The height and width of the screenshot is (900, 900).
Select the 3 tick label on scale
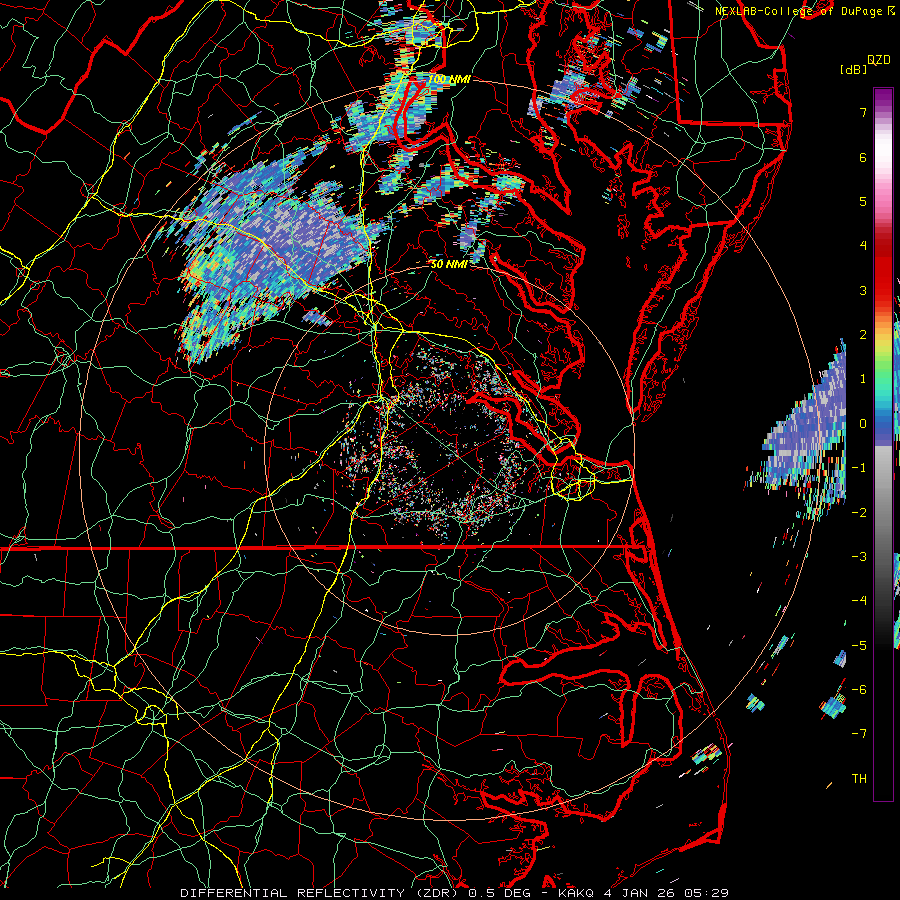coord(863,290)
